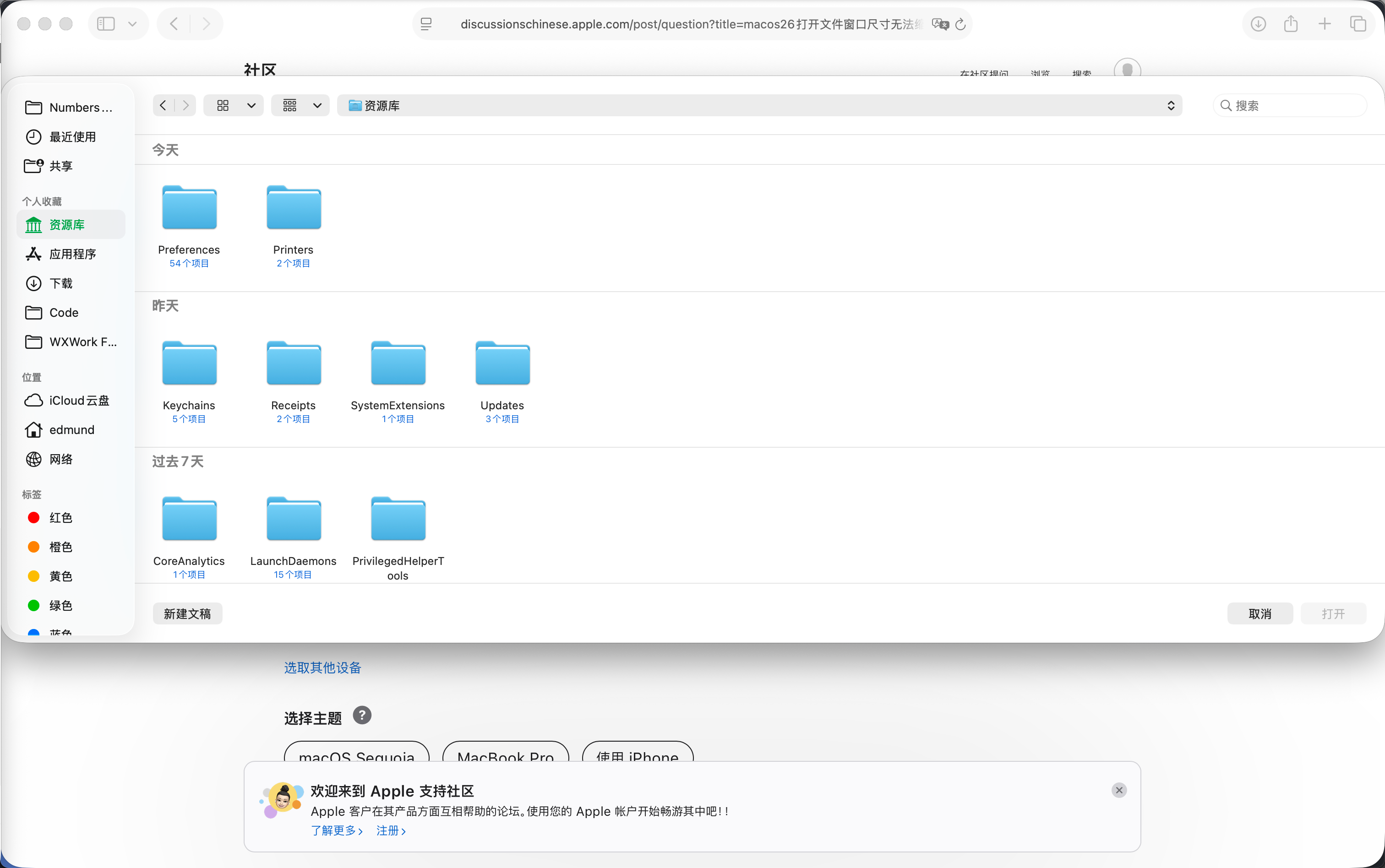Click the translate icon in address bar
This screenshot has height=868, width=1385.
pos(940,24)
